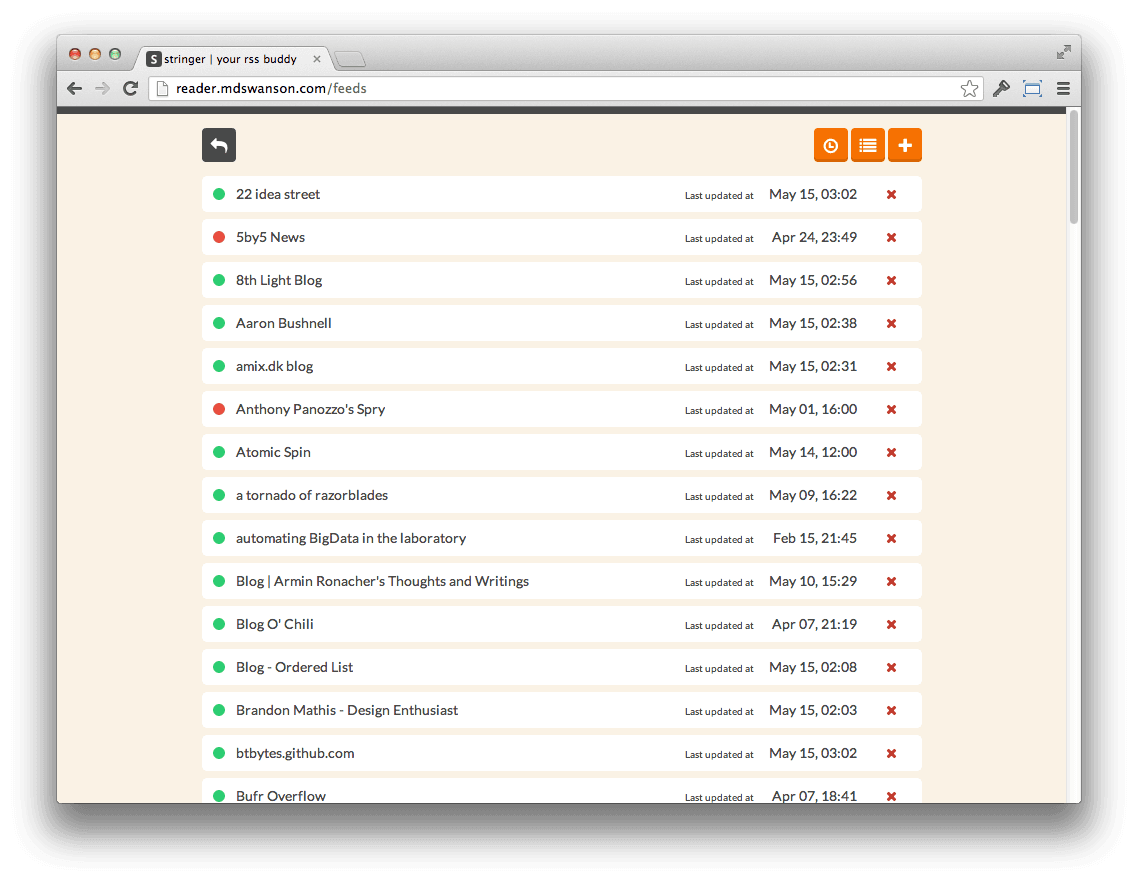This screenshot has height=882, width=1138.
Task: Bookmark page with the star icon
Action: tap(969, 89)
